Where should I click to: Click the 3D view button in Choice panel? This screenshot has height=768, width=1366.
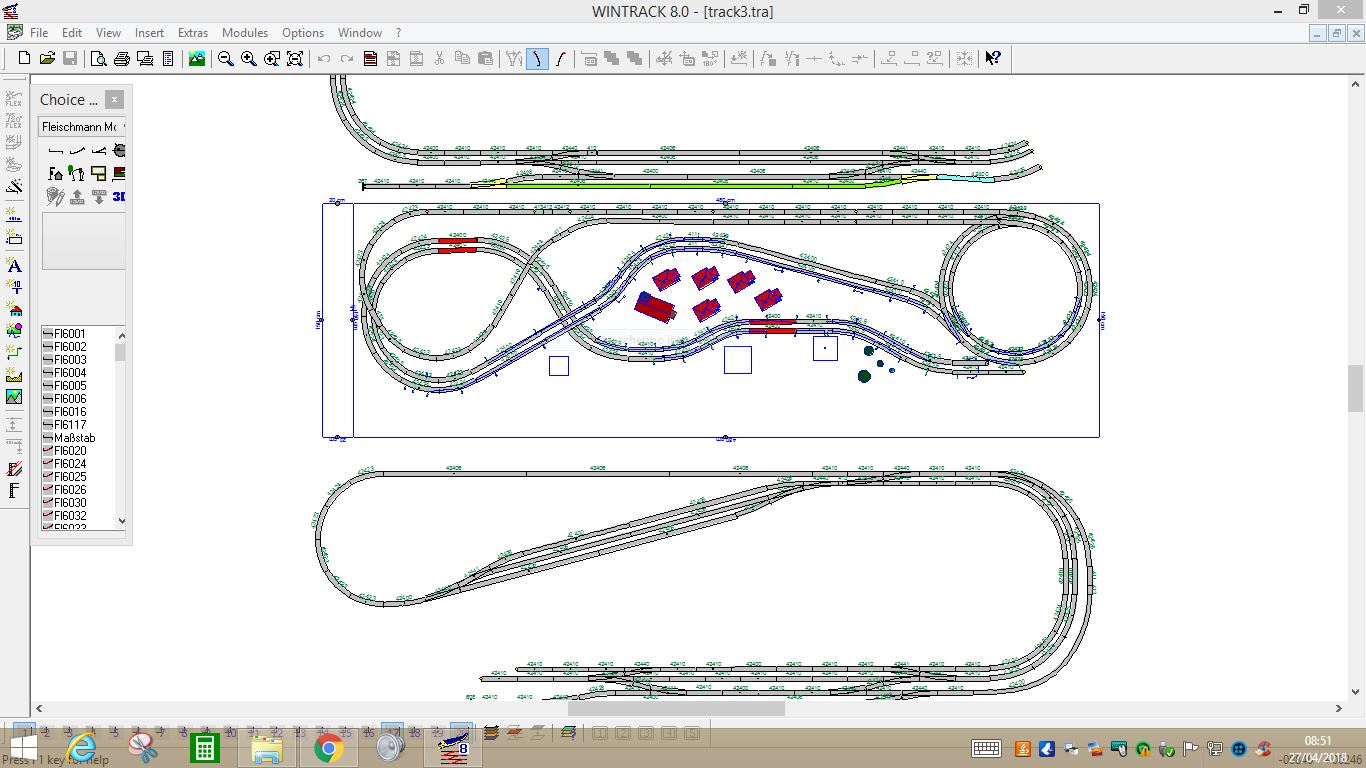[x=119, y=197]
